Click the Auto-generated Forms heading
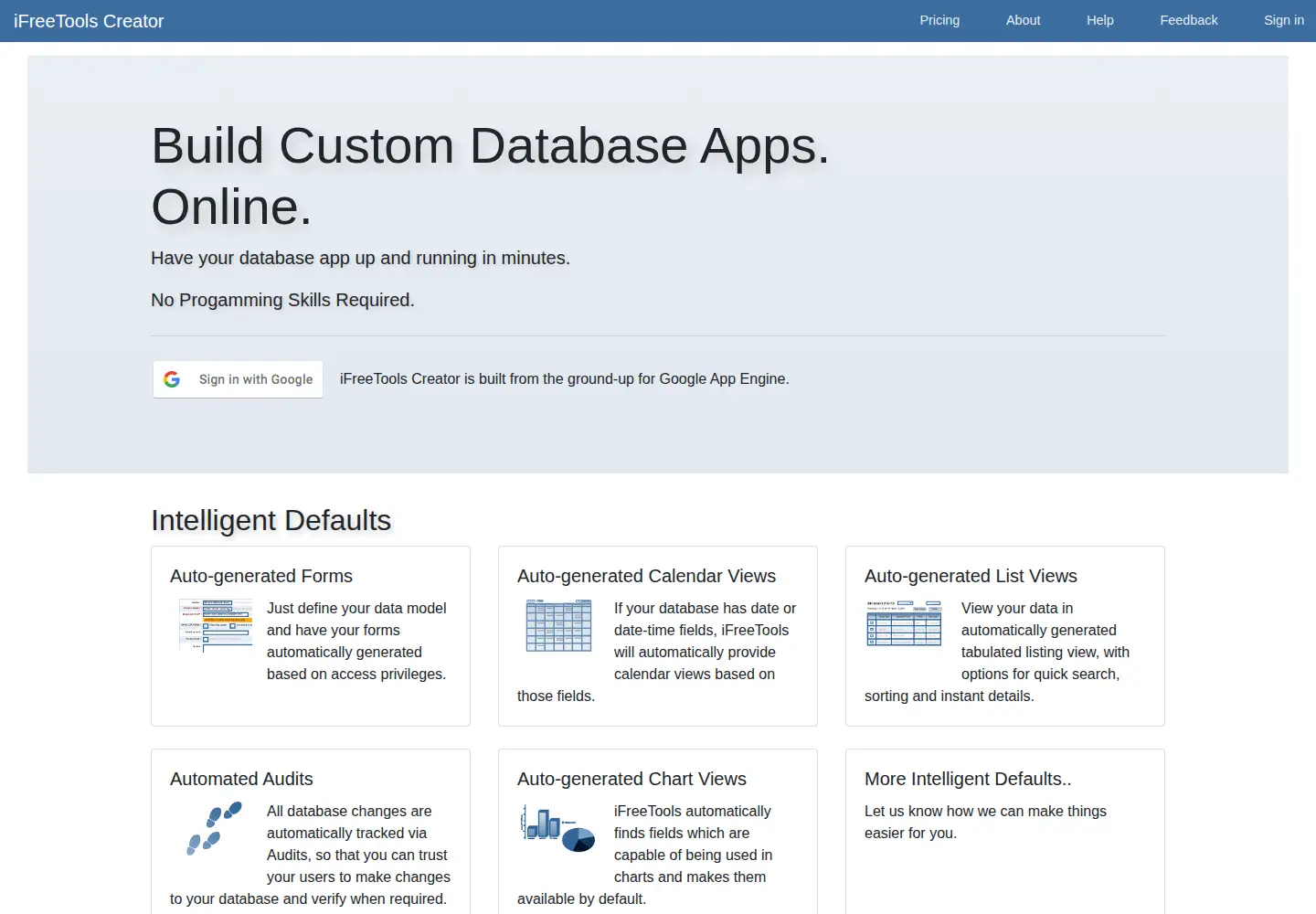The image size is (1316, 914). (261, 576)
